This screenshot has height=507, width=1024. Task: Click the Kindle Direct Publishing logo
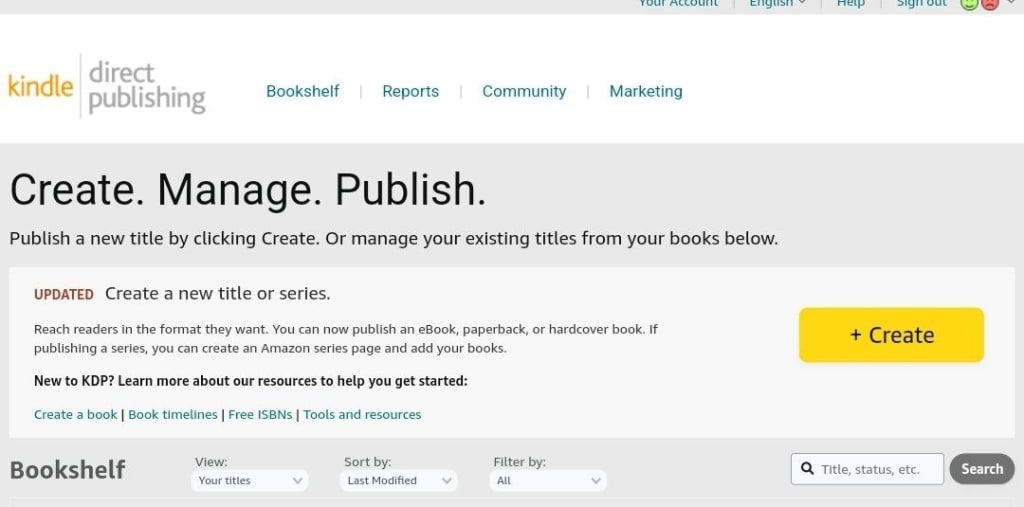pyautogui.click(x=106, y=87)
